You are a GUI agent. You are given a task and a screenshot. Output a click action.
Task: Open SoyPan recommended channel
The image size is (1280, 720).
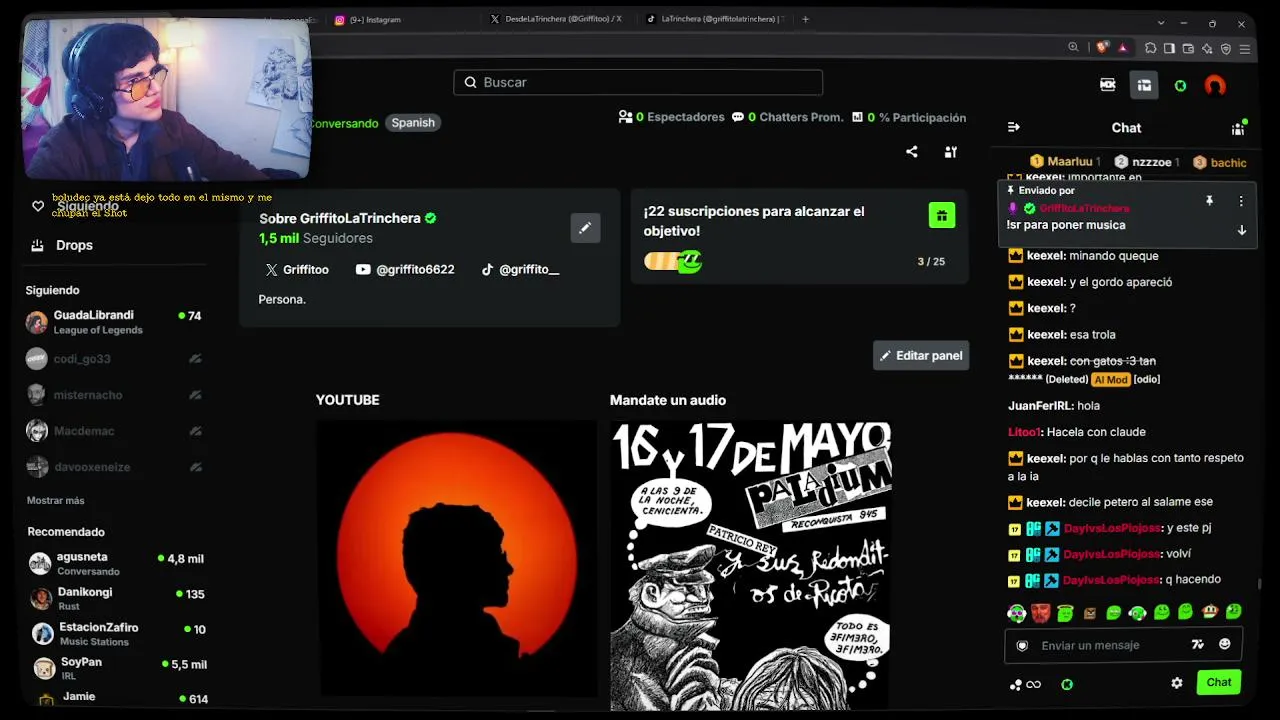[118, 668]
